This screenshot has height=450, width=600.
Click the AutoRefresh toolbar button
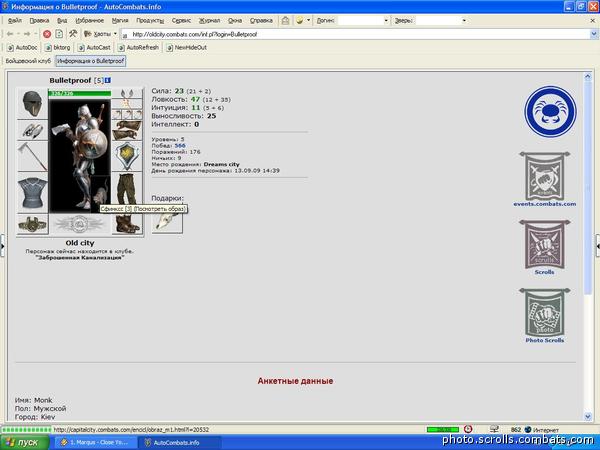[x=138, y=47]
